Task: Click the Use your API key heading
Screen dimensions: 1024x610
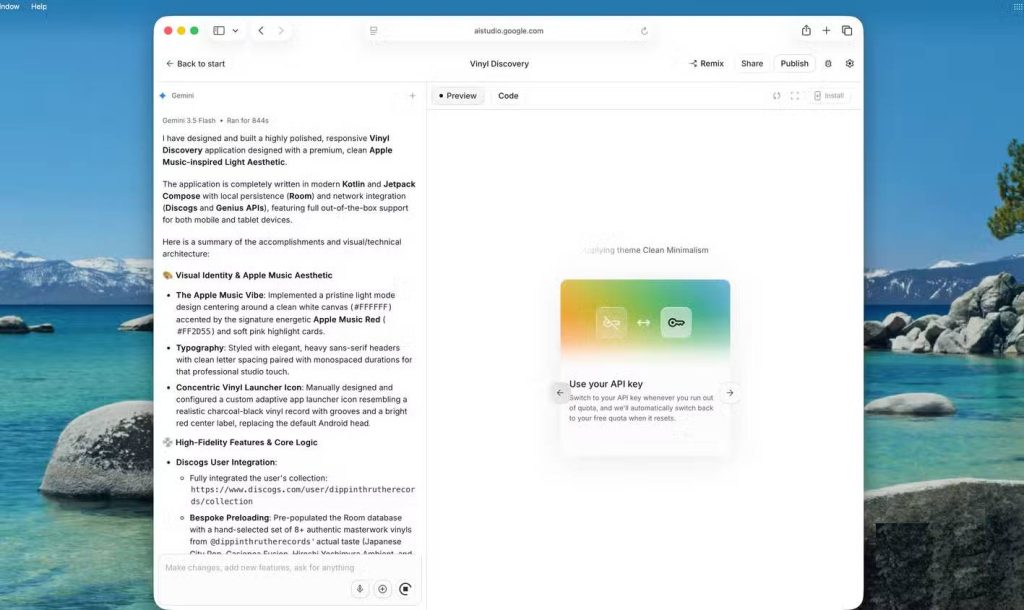Action: [x=606, y=384]
